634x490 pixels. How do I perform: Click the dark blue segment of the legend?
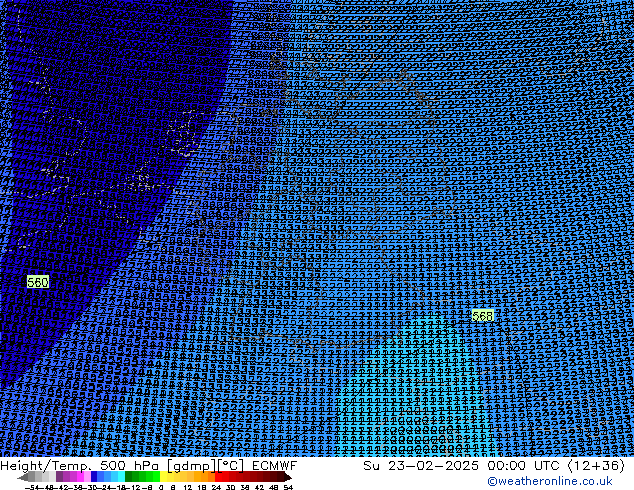(x=94, y=477)
